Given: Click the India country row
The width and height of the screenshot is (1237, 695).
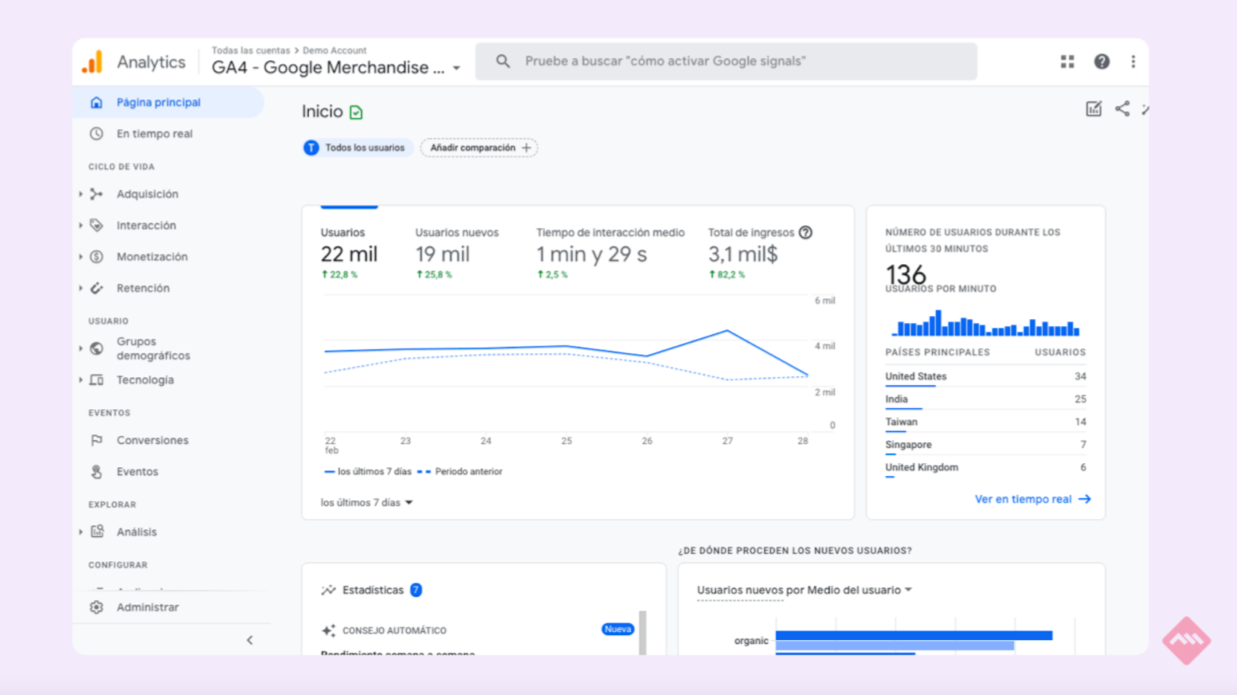Looking at the screenshot, I should tap(985, 400).
